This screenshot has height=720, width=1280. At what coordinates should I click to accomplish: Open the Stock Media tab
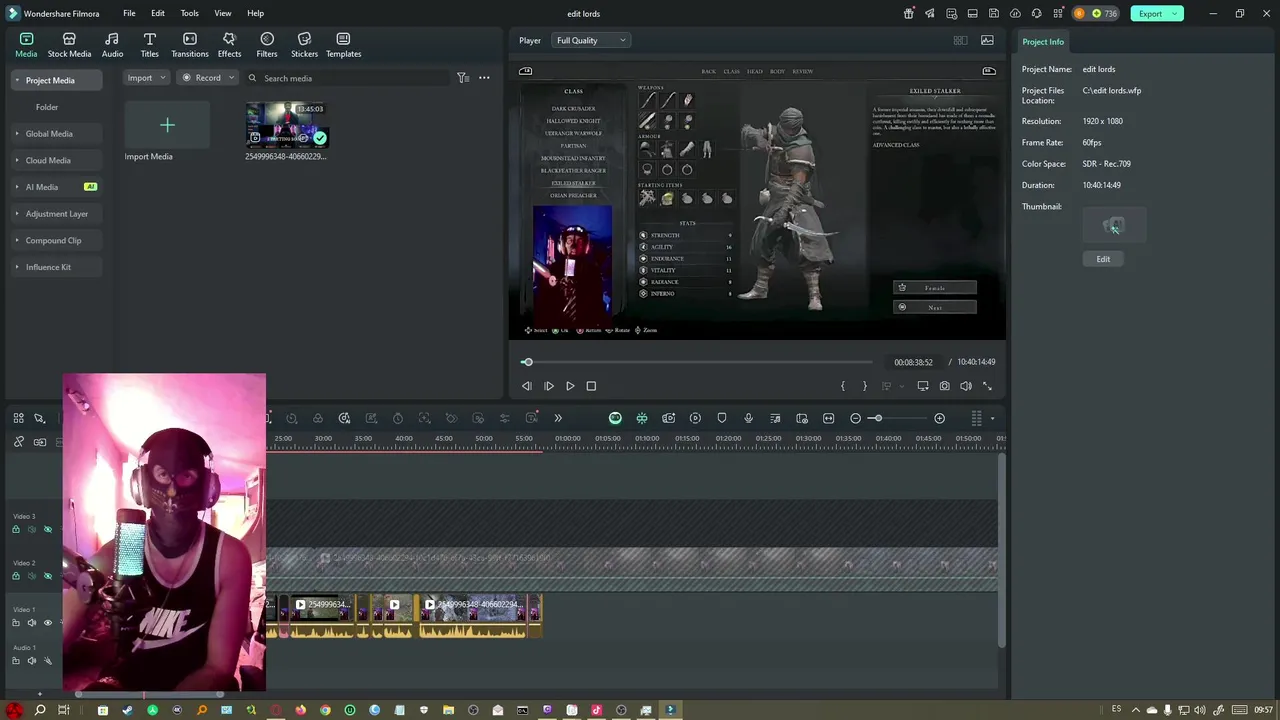coord(69,45)
